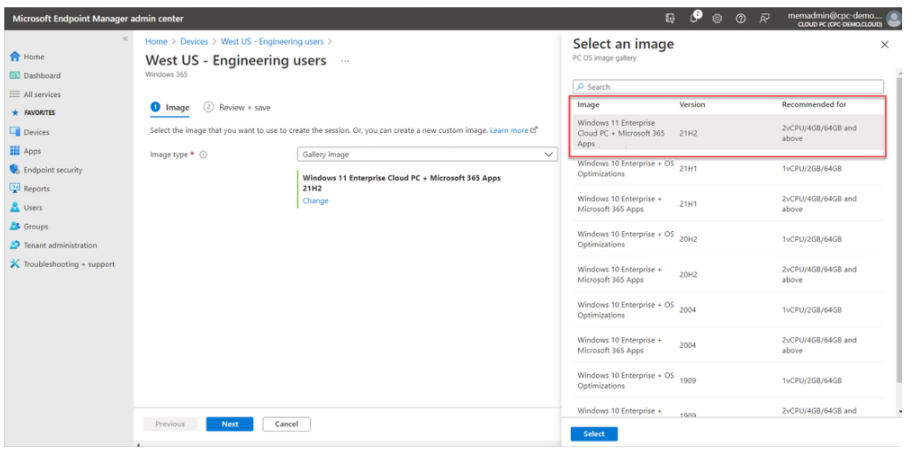Click the Devices breadcrumb link
The height and width of the screenshot is (453, 912).
click(x=193, y=42)
